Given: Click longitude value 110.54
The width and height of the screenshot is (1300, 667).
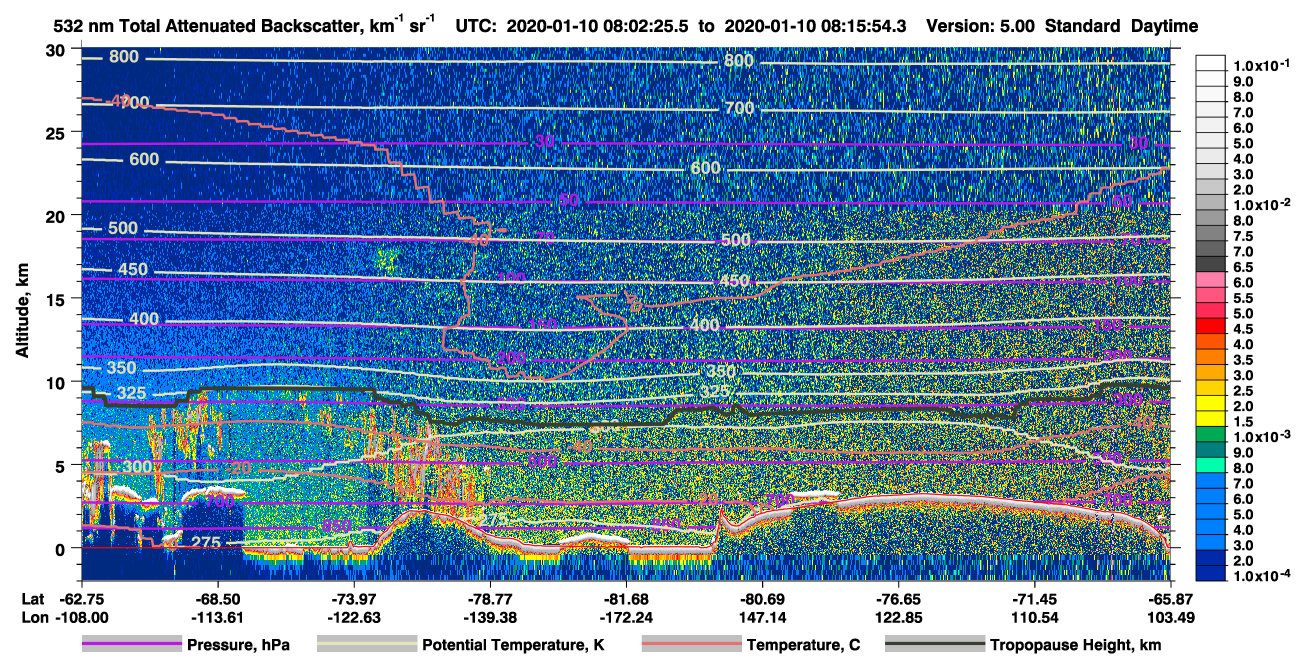Looking at the screenshot, I should click(x=1035, y=617).
